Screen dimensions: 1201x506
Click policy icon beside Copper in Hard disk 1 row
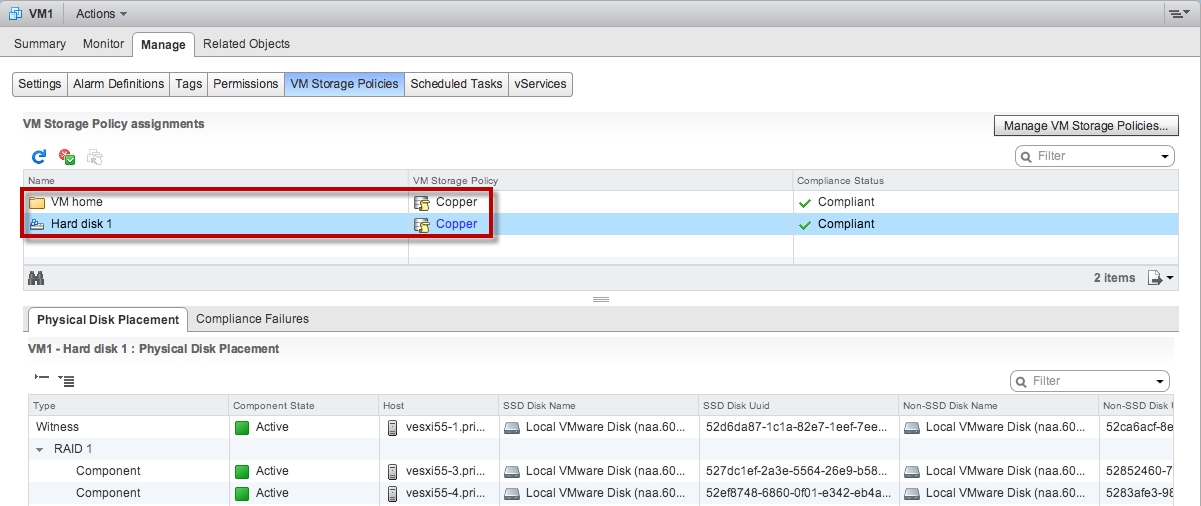point(422,224)
